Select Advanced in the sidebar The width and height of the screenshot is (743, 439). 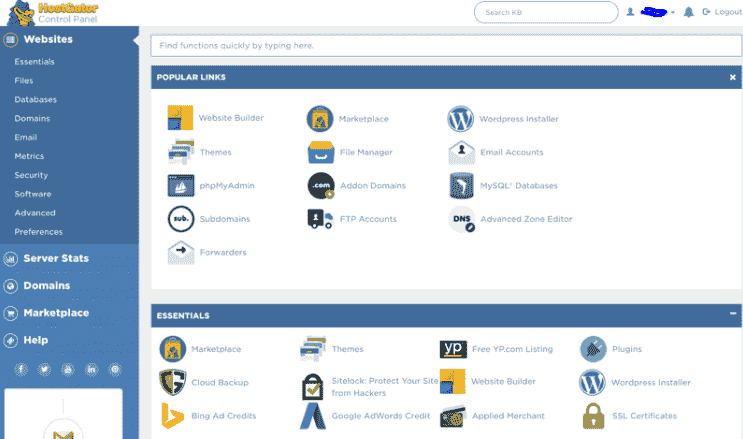click(x=35, y=213)
